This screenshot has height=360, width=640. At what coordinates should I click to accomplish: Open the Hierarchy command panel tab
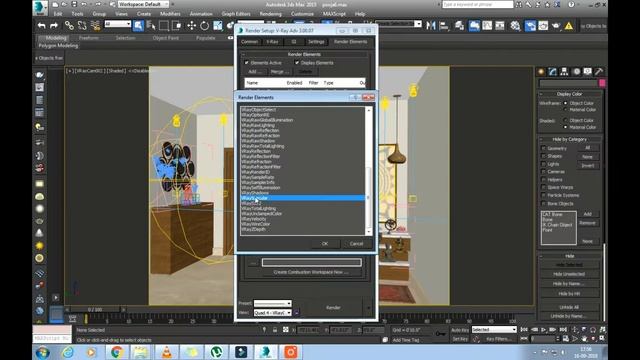pos(564,71)
